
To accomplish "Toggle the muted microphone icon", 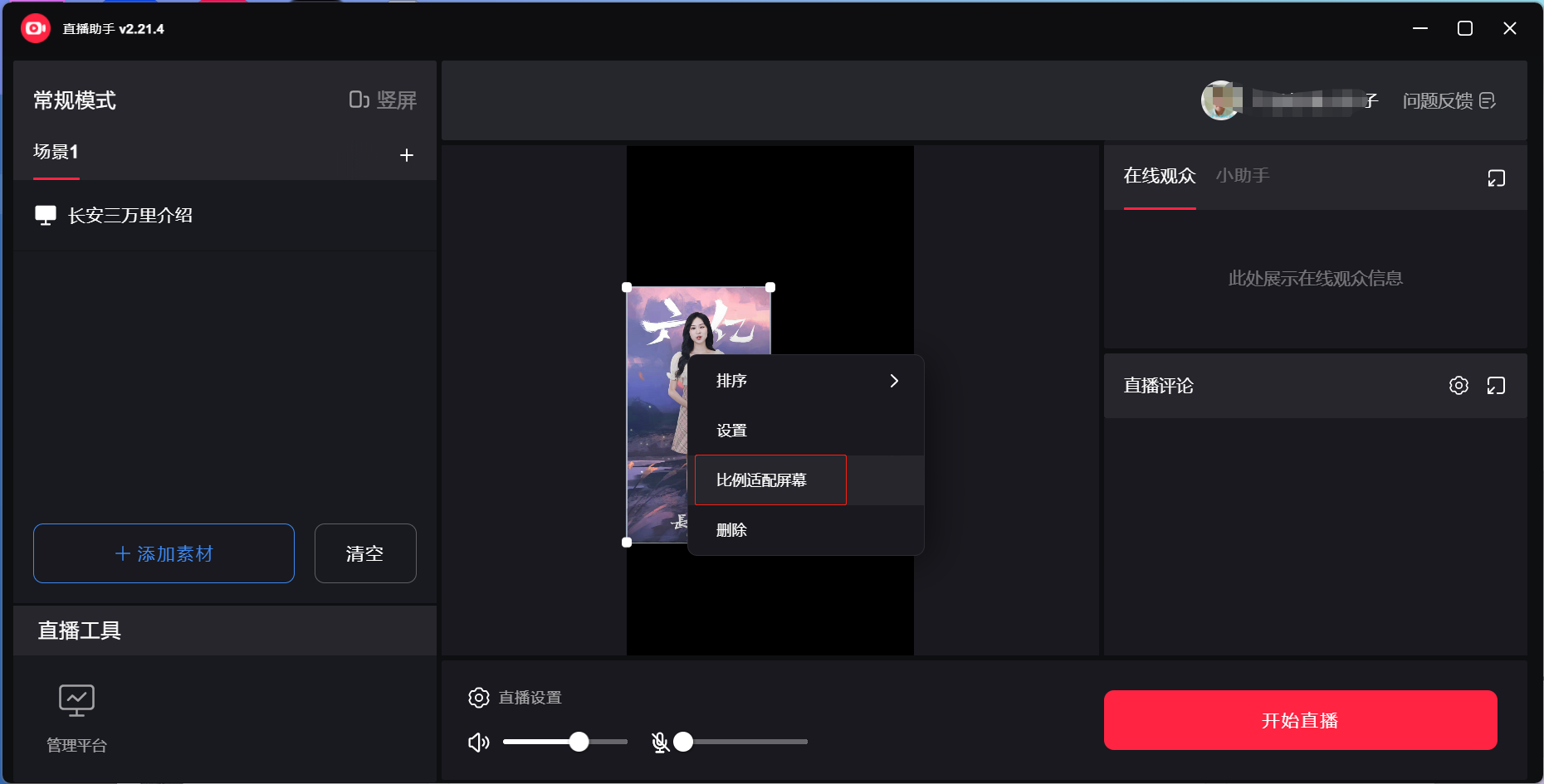I will pyautogui.click(x=660, y=742).
